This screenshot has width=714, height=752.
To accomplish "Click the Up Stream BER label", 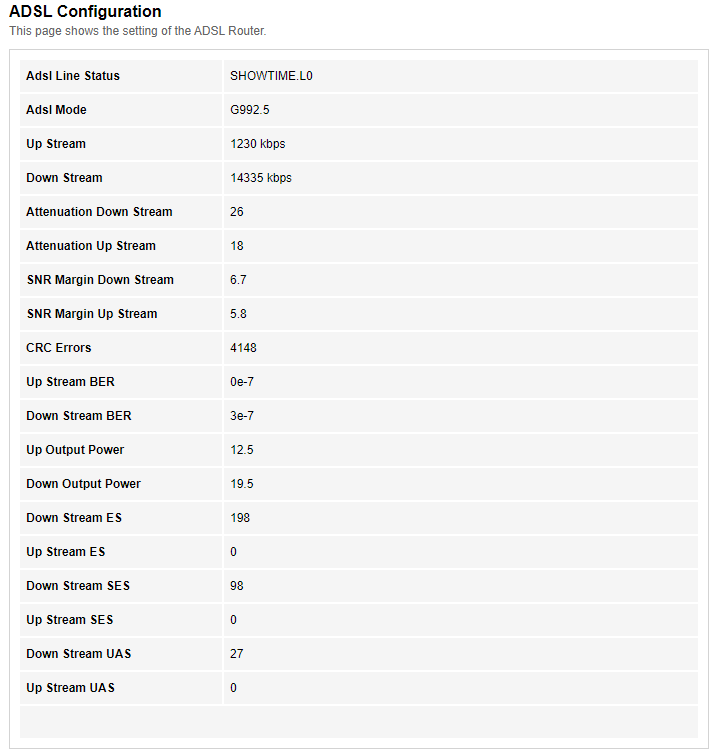I will (x=70, y=382).
